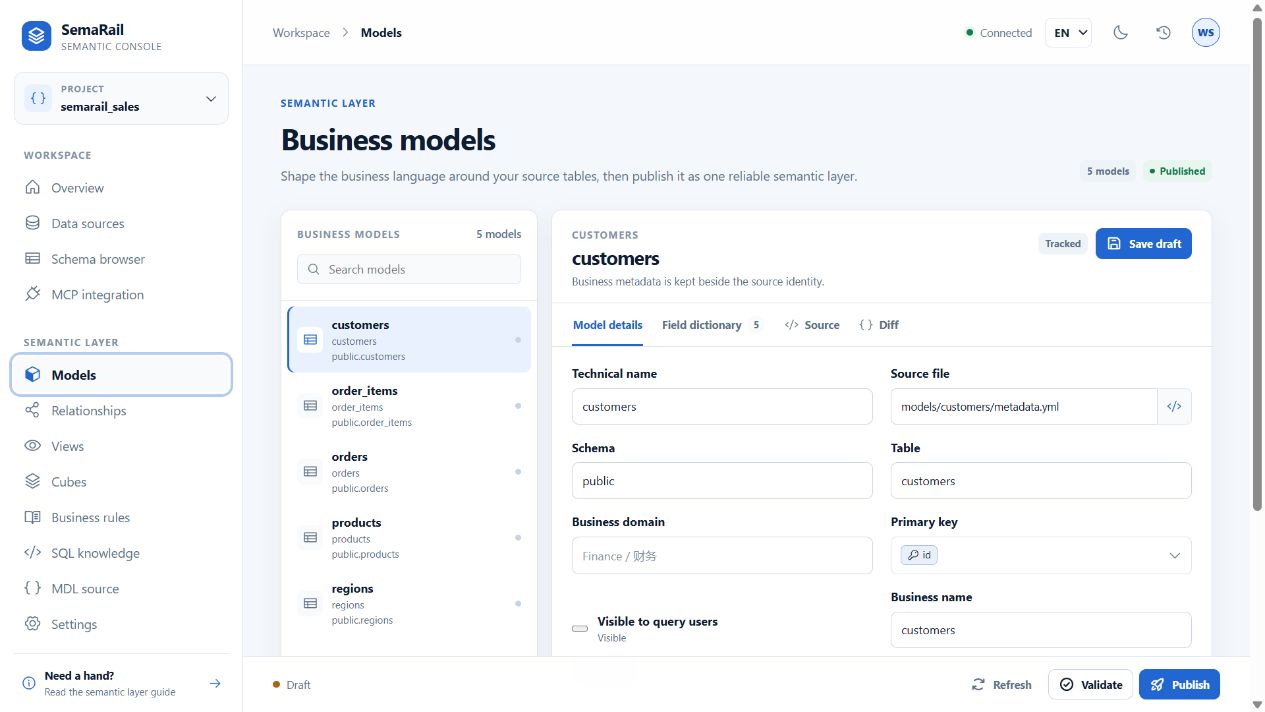Image resolution: width=1265 pixels, height=712 pixels.
Task: Click the id primary key chip
Action: [x=919, y=555]
